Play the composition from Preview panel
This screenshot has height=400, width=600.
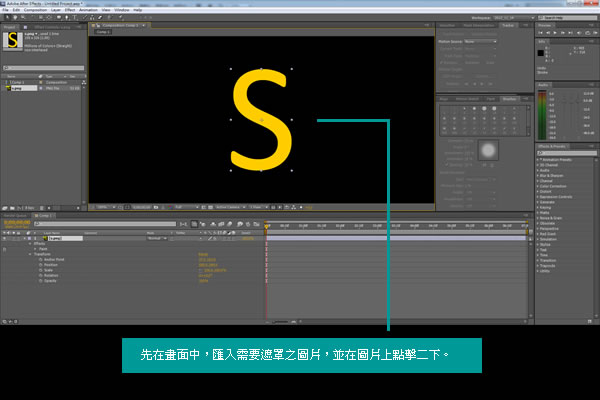coord(555,33)
